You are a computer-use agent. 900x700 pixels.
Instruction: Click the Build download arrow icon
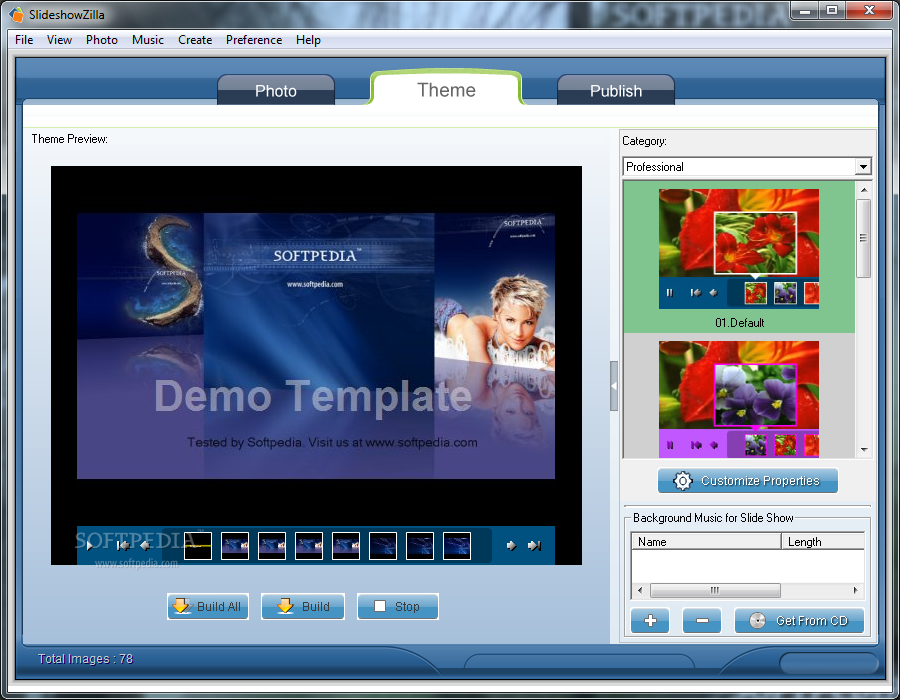[285, 606]
